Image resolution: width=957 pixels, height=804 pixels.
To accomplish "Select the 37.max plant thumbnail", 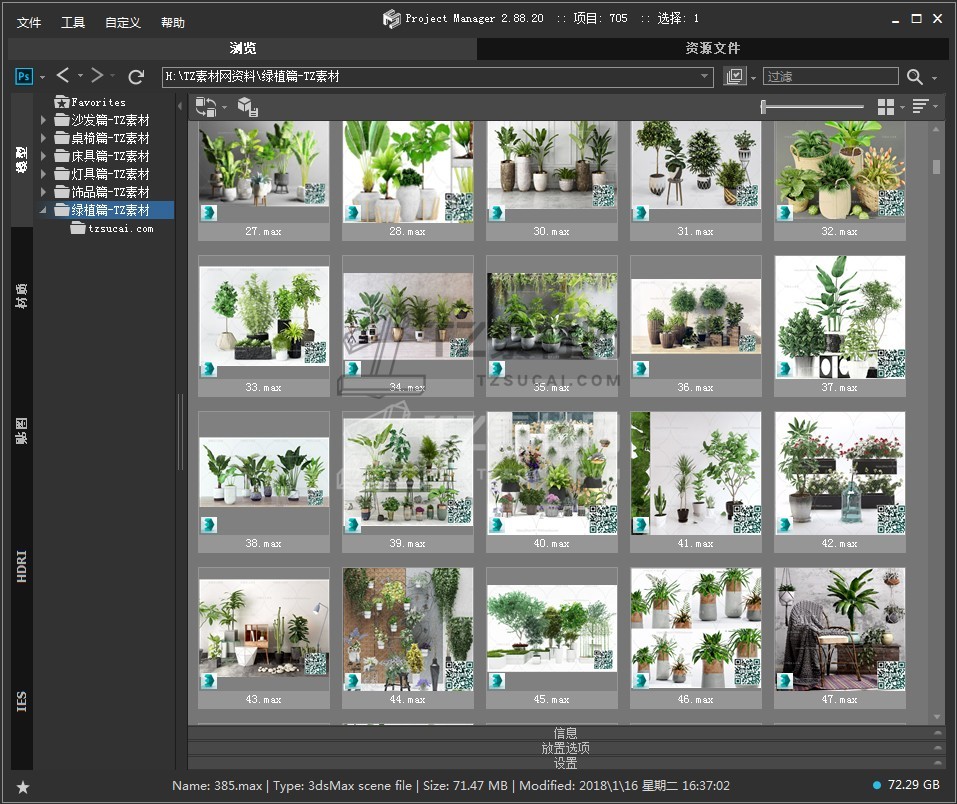I will pos(840,318).
